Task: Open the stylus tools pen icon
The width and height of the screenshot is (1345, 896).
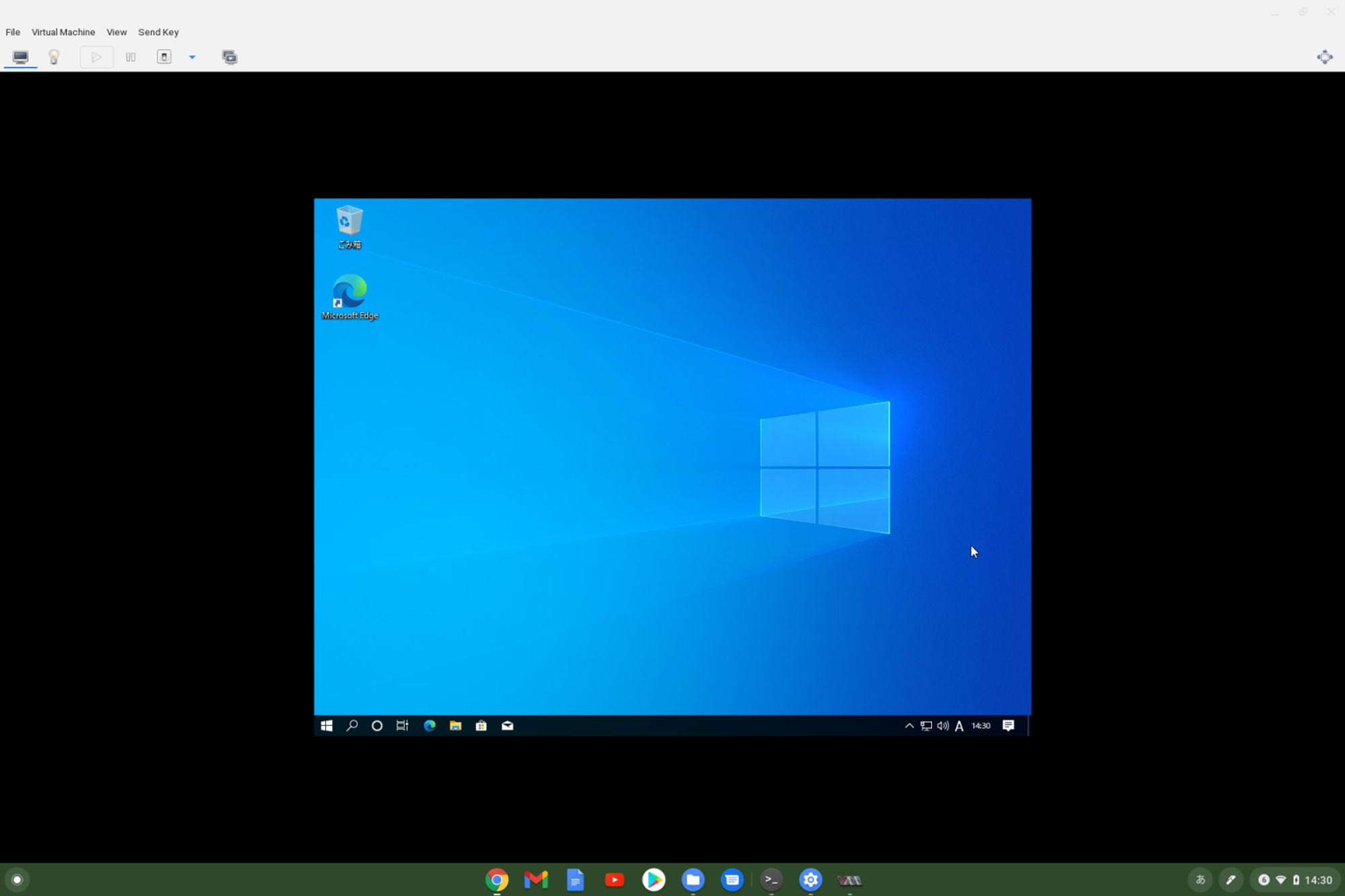Action: 1231,879
